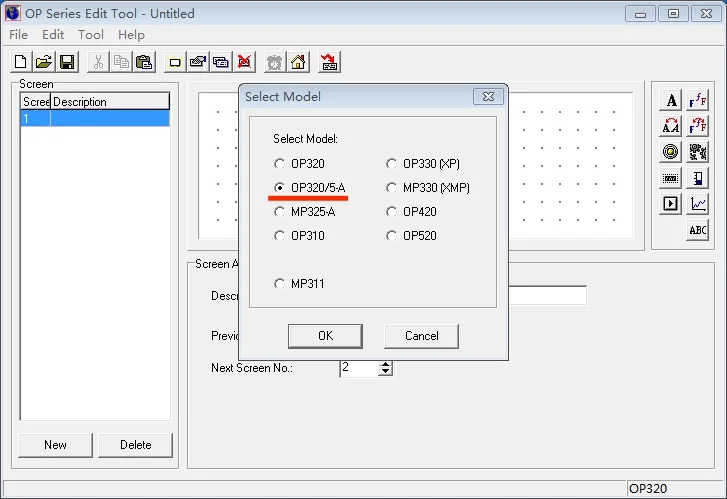The image size is (727, 499).
Task: Decrease Next Screen No. with down arrow
Action: tap(385, 372)
